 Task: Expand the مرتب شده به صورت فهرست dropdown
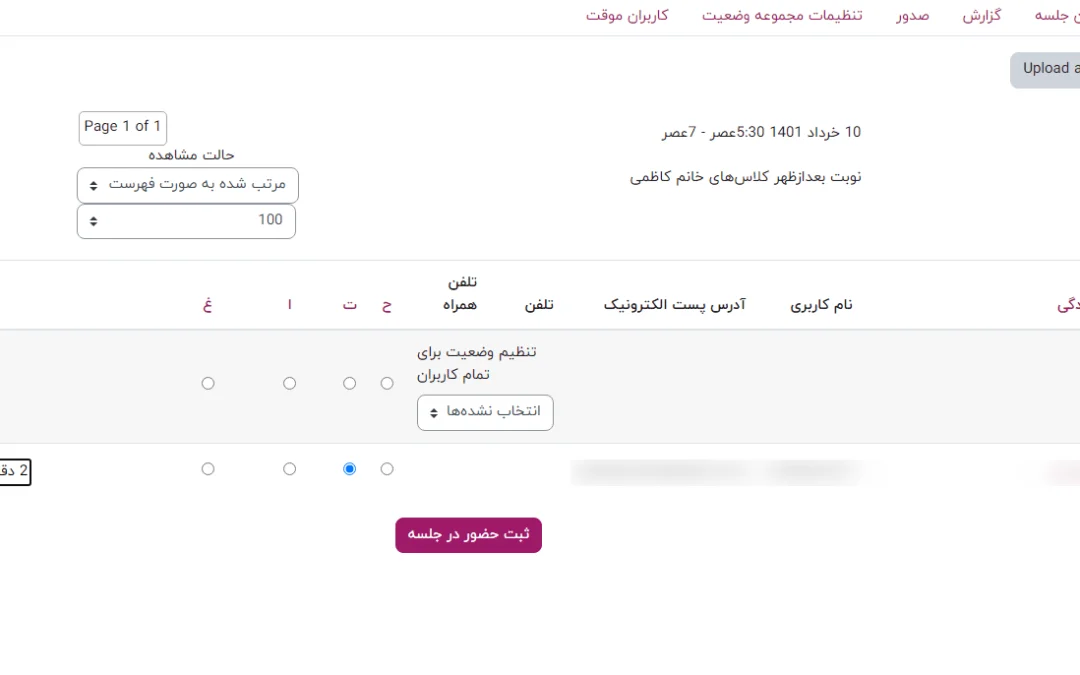pos(188,185)
